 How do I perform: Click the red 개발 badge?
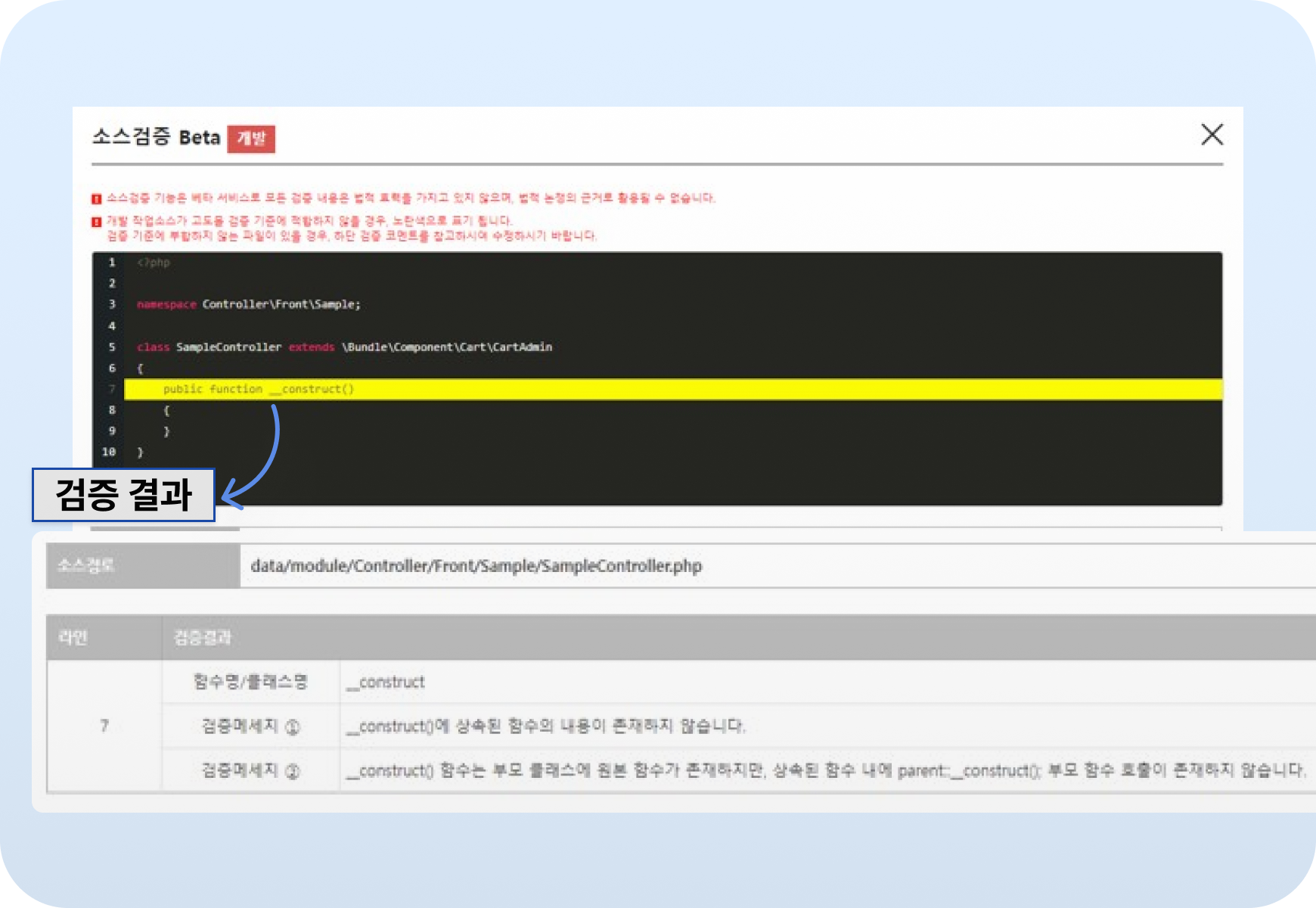tap(251, 138)
